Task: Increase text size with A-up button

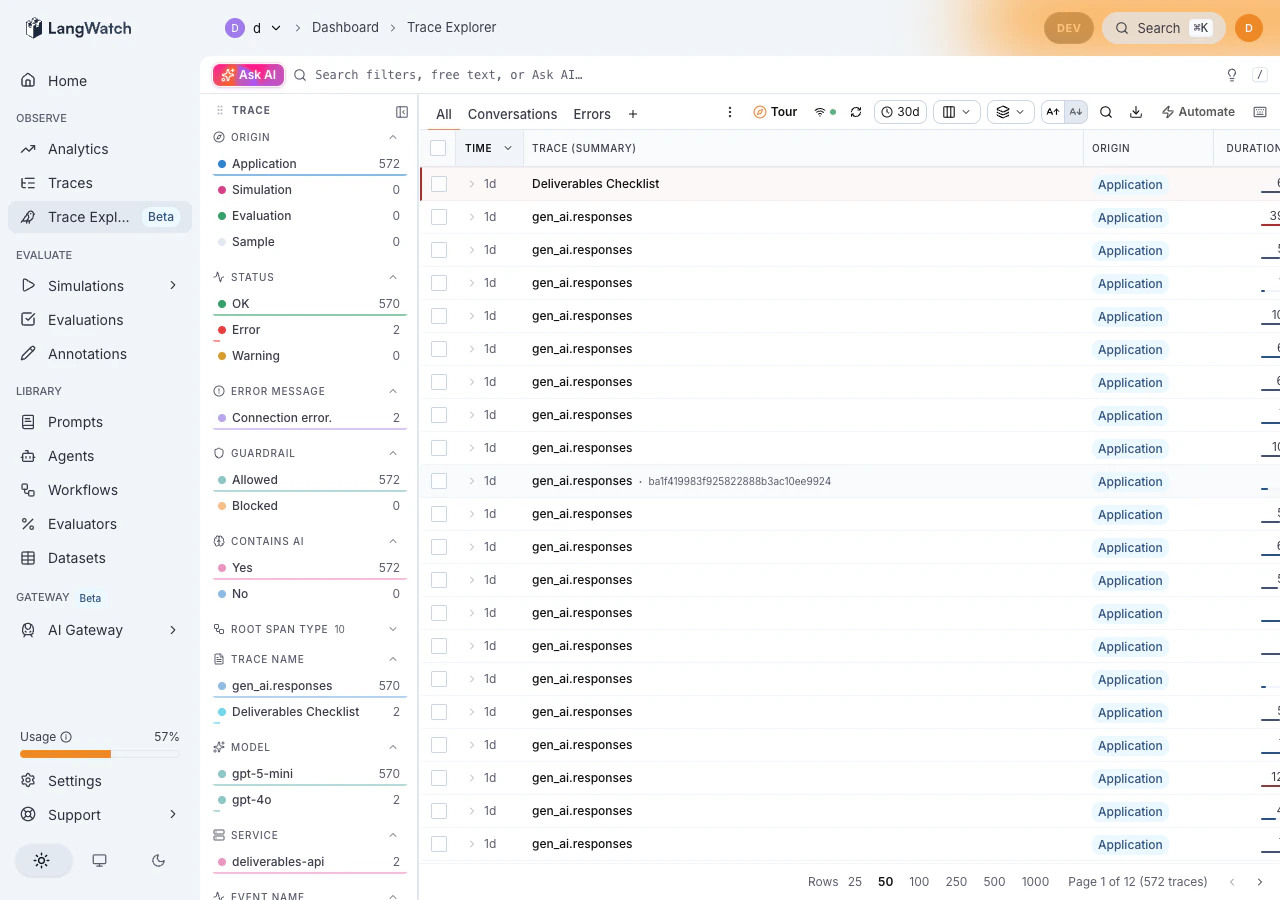Action: tap(1052, 112)
